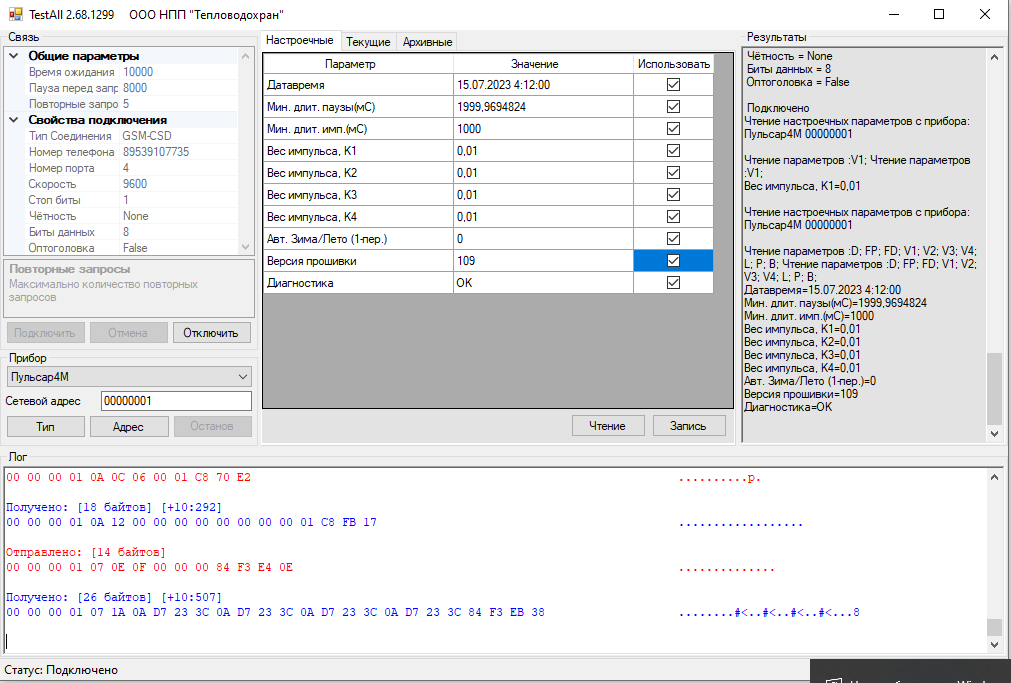The width and height of the screenshot is (1011, 683).
Task: Click the Адрес button
Action: pos(128,426)
